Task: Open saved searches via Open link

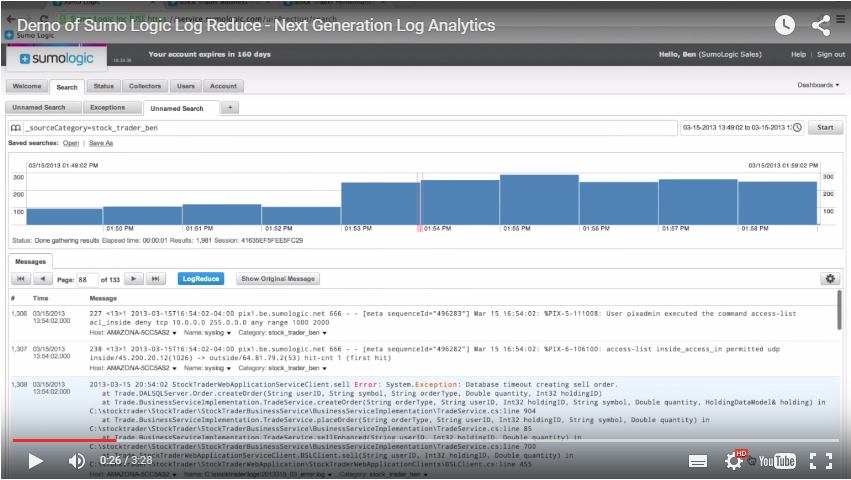Action: pos(71,143)
